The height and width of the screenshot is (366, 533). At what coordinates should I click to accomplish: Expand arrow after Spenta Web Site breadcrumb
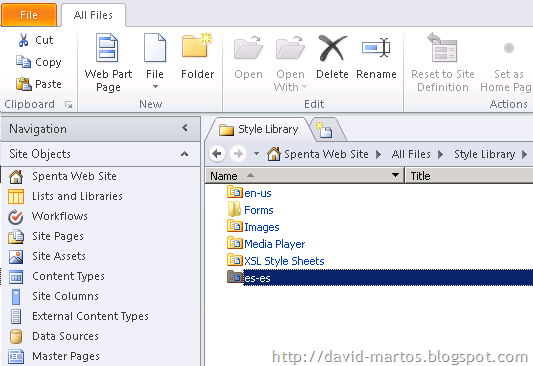pos(378,155)
